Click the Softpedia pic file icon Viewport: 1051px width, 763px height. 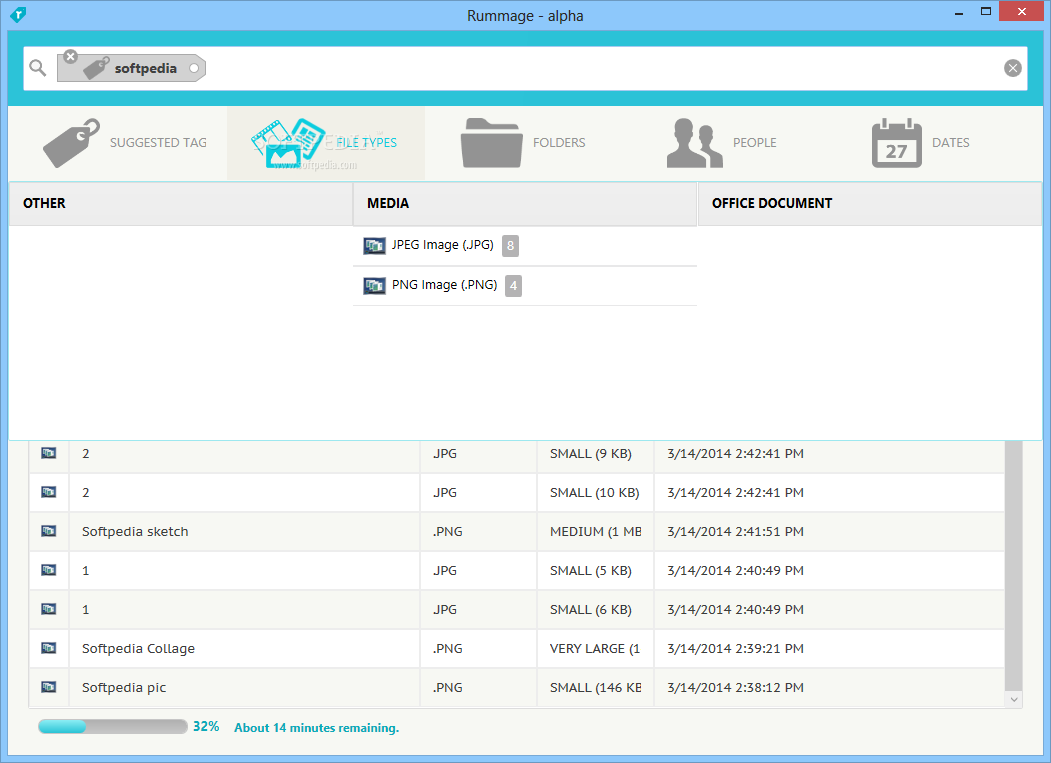(48, 687)
